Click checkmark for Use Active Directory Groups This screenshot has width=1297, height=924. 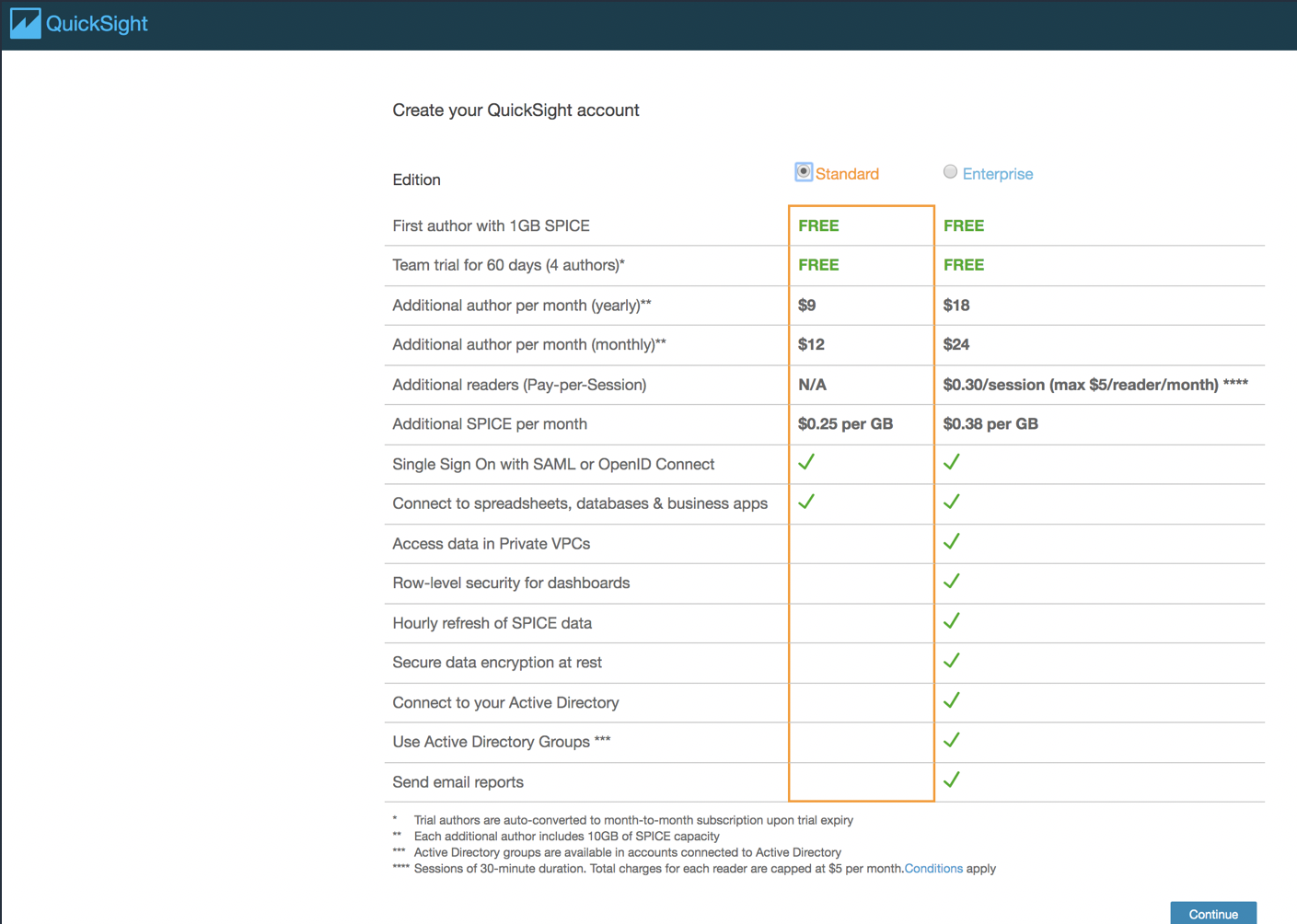(952, 740)
